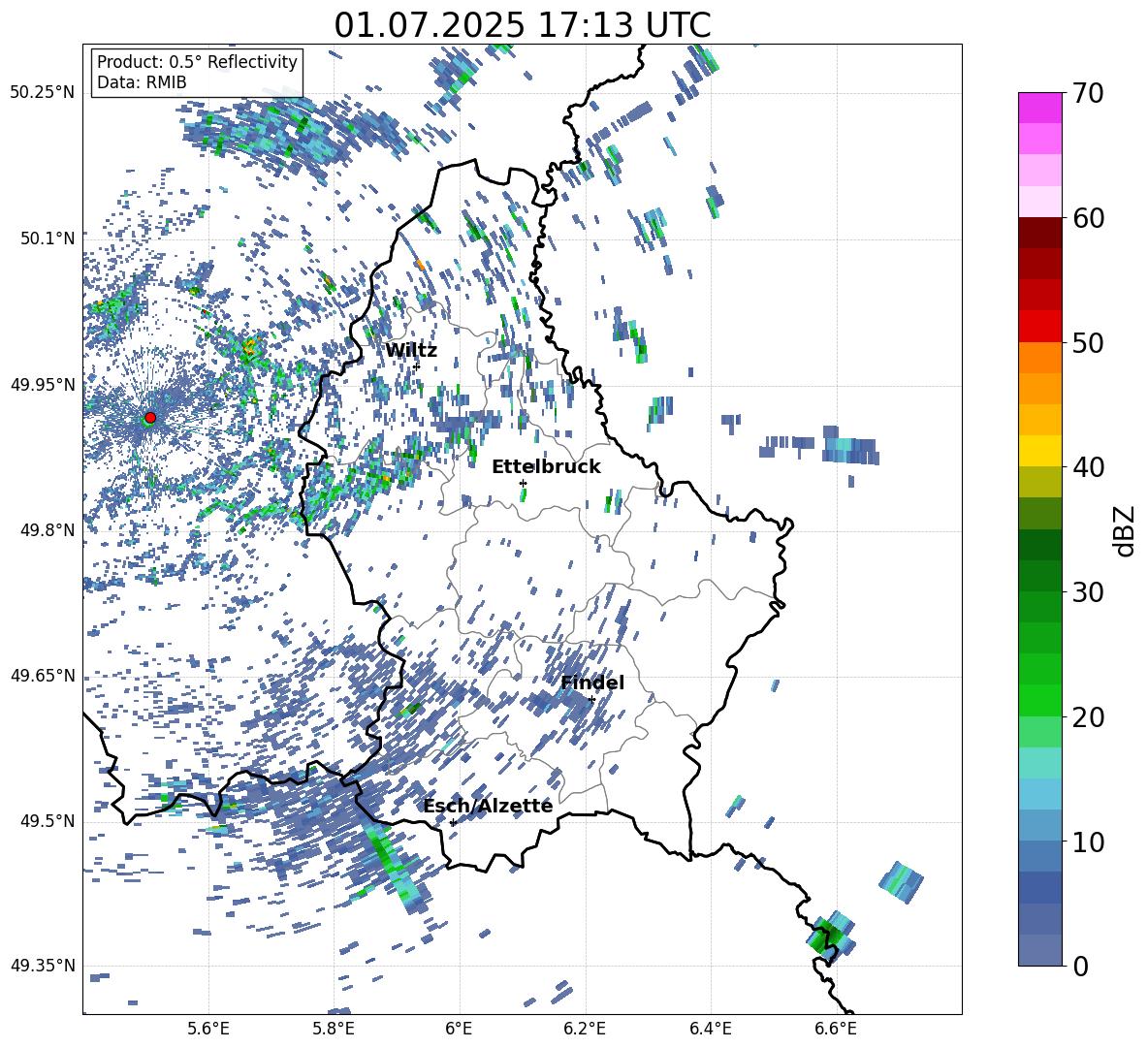Image resolution: width=1148 pixels, height=1048 pixels.
Task: Click the colorbar tick label 30
Action: tap(1088, 592)
